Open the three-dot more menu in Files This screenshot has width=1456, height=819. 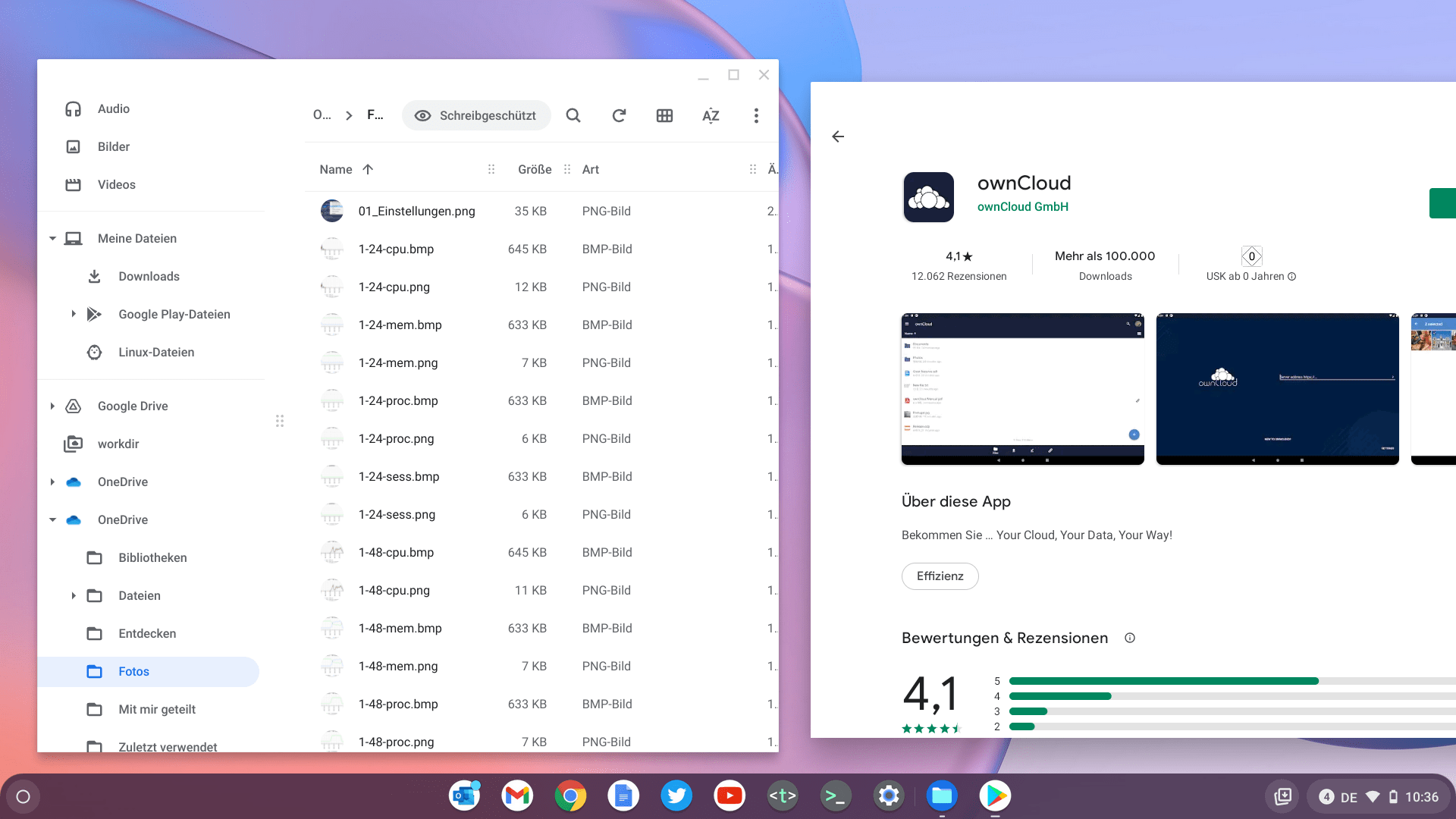pyautogui.click(x=756, y=115)
